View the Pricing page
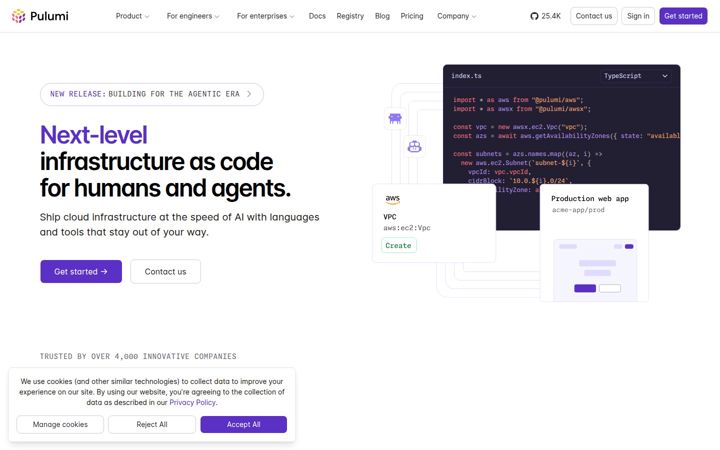The height and width of the screenshot is (450, 720). coord(412,16)
